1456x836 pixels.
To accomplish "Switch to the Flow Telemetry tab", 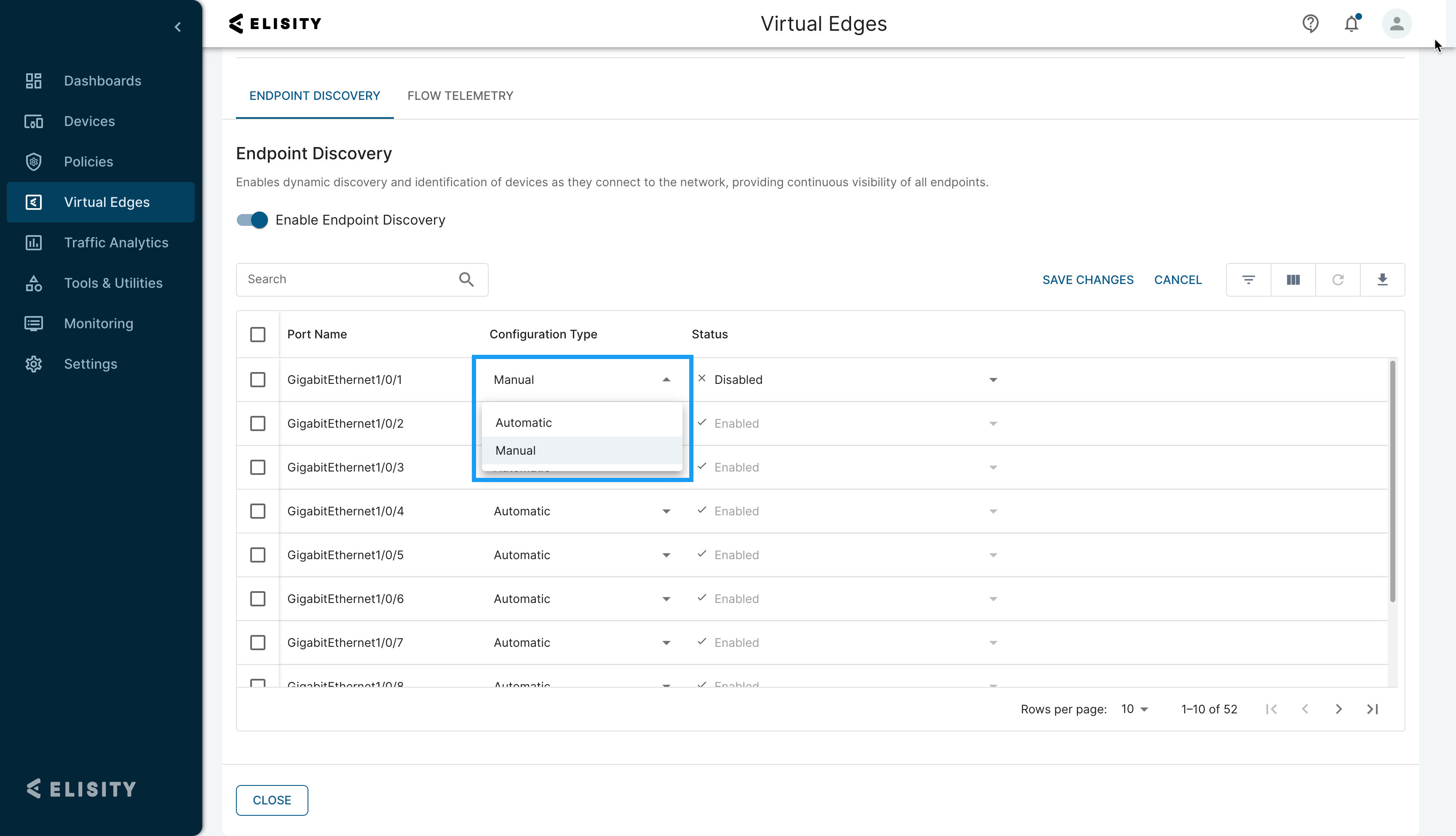I will pos(460,96).
